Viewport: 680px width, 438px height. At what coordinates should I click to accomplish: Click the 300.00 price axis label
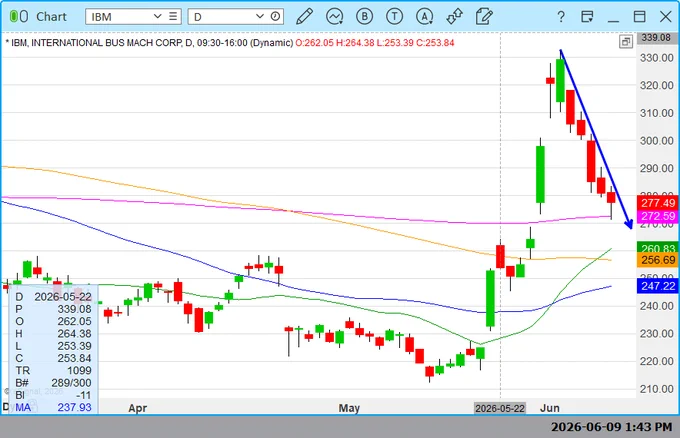[657, 141]
